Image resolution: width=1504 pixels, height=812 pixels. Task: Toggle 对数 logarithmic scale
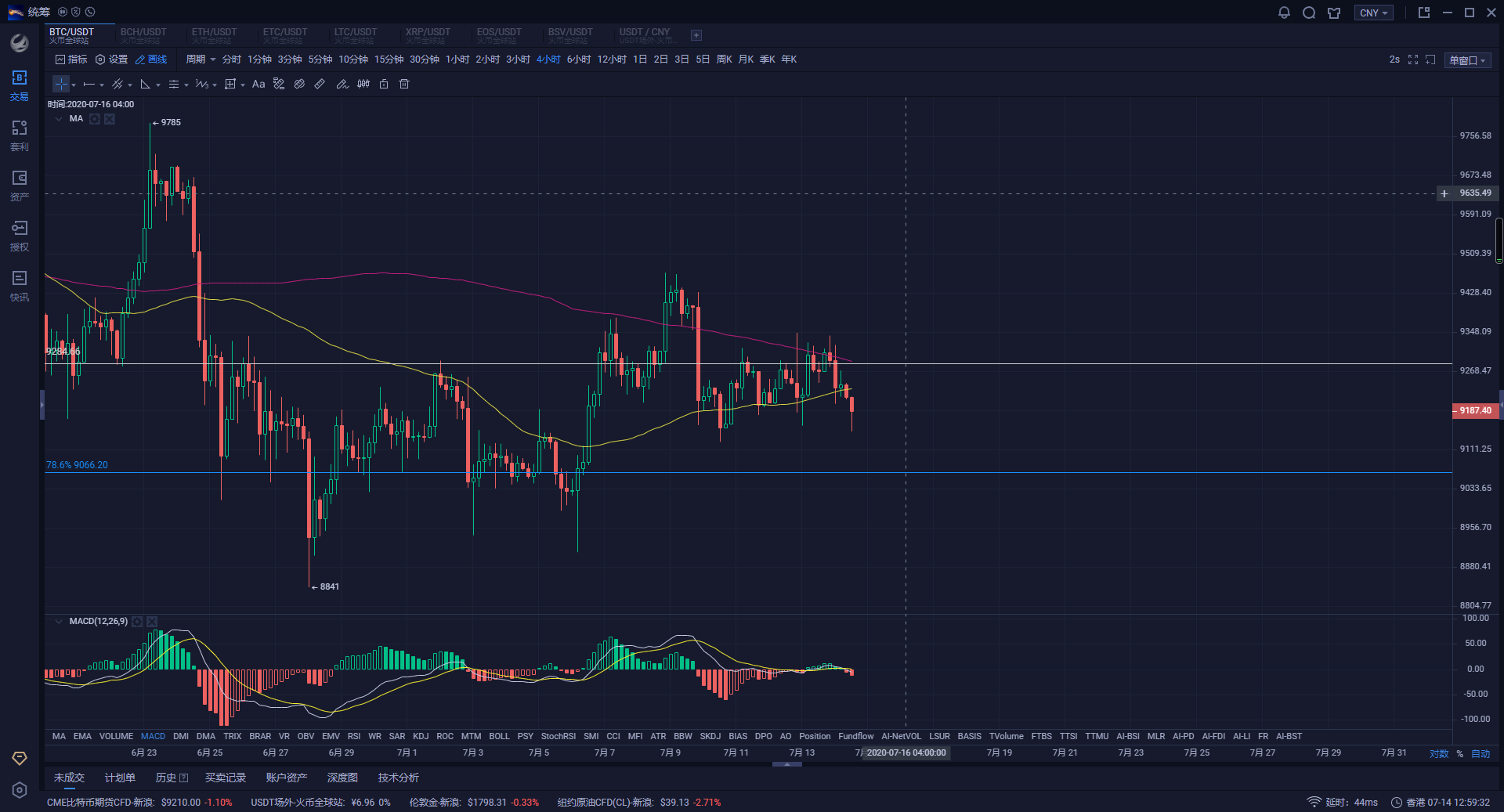click(x=1439, y=754)
